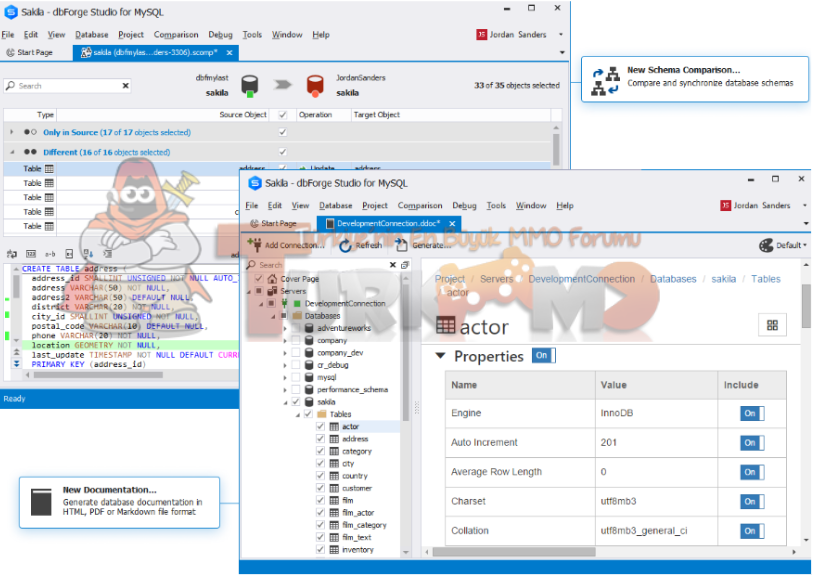Click the swap arrows icon above the SQL code
The height and width of the screenshot is (576, 813).
[11, 254]
